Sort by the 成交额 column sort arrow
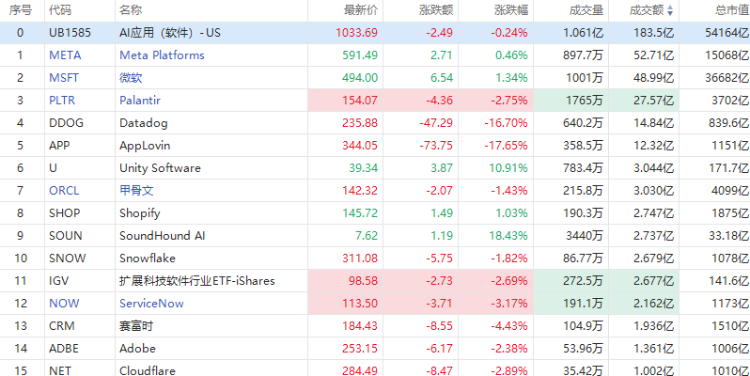 coord(670,11)
